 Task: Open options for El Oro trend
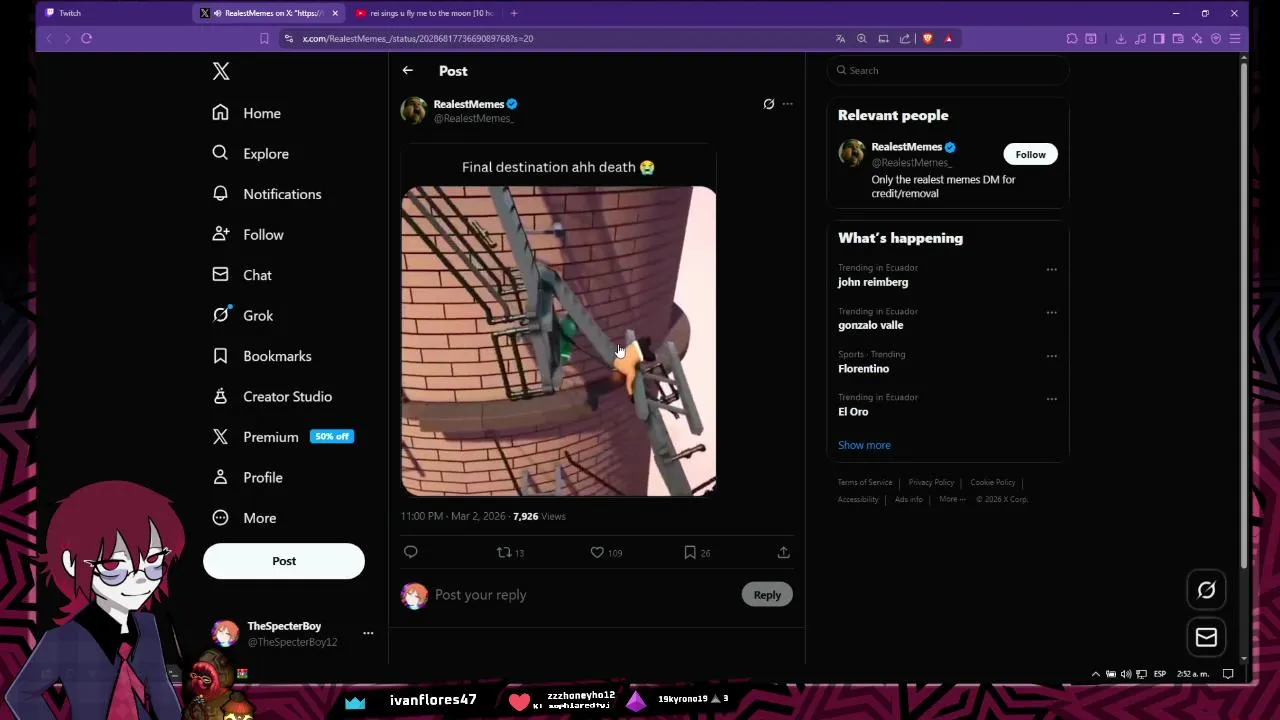pyautogui.click(x=1051, y=398)
